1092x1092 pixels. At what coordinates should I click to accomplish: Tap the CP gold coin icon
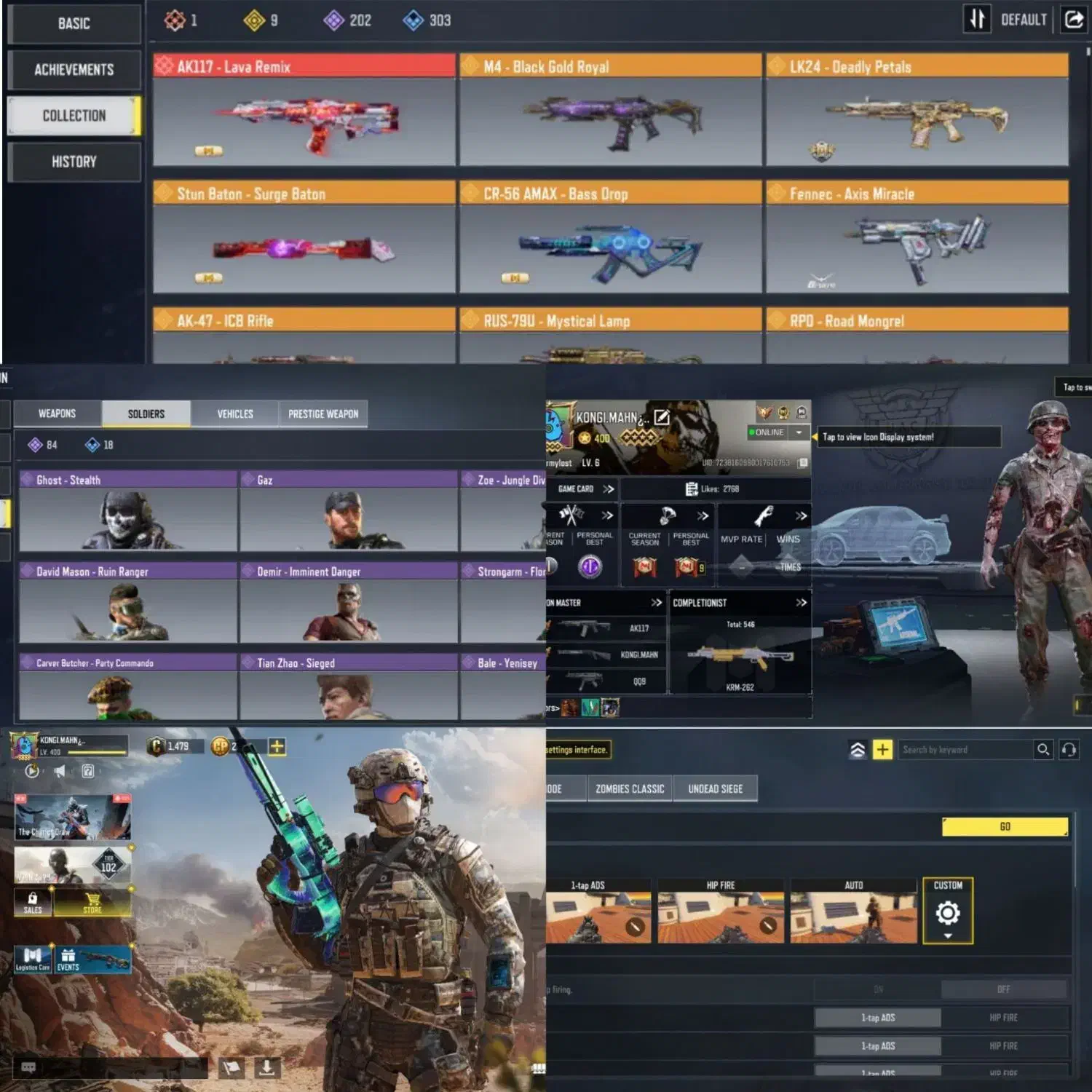(220, 746)
